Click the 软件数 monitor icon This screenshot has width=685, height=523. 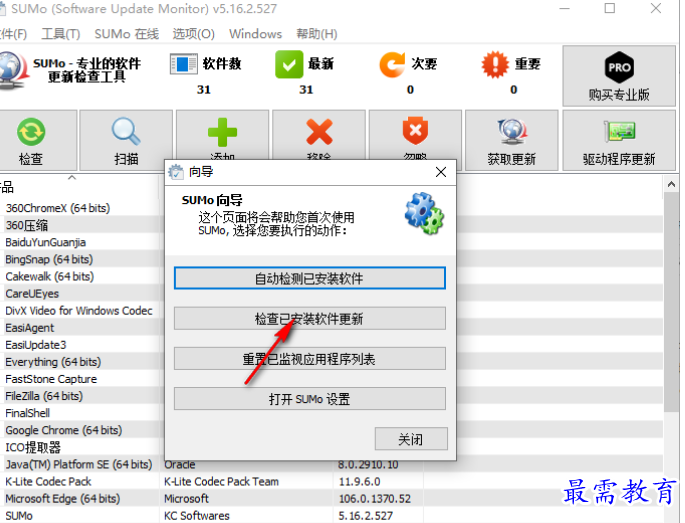(183, 64)
